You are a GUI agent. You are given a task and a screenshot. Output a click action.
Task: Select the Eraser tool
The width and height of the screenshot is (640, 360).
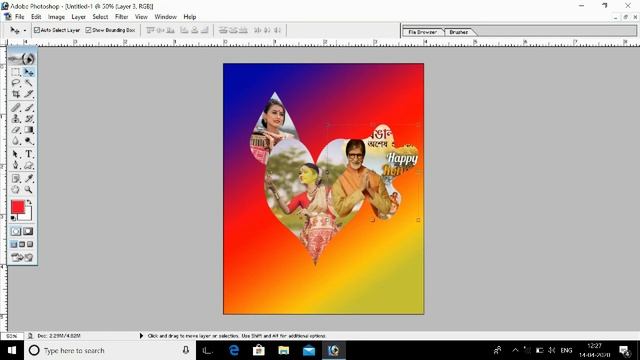point(16,130)
